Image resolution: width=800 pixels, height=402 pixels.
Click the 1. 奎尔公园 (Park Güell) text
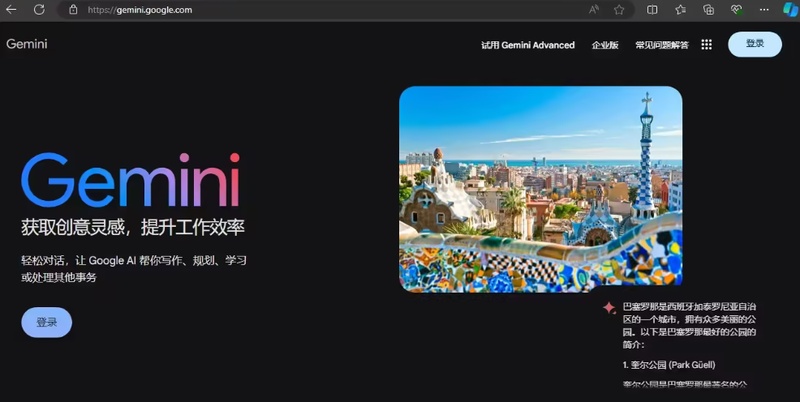[669, 365]
